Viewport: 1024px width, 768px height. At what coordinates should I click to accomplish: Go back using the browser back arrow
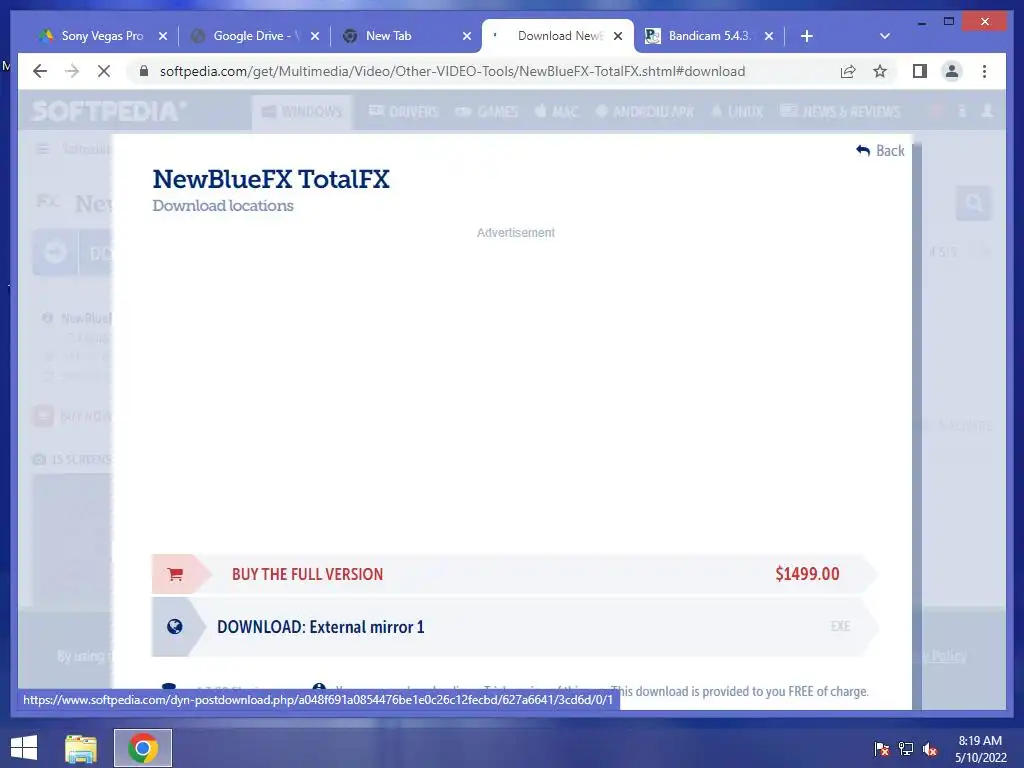pos(40,71)
